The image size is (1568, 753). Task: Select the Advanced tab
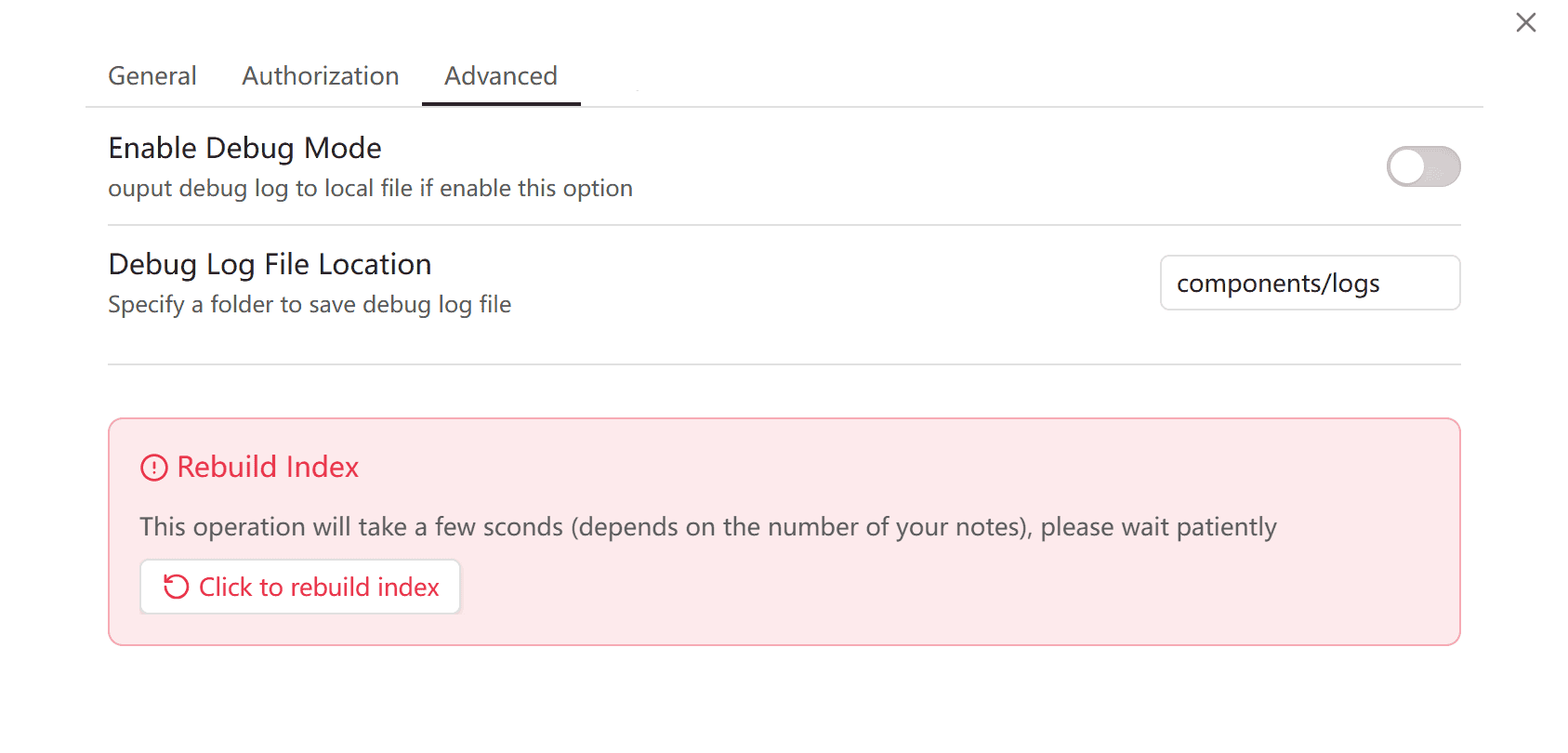pyautogui.click(x=501, y=76)
